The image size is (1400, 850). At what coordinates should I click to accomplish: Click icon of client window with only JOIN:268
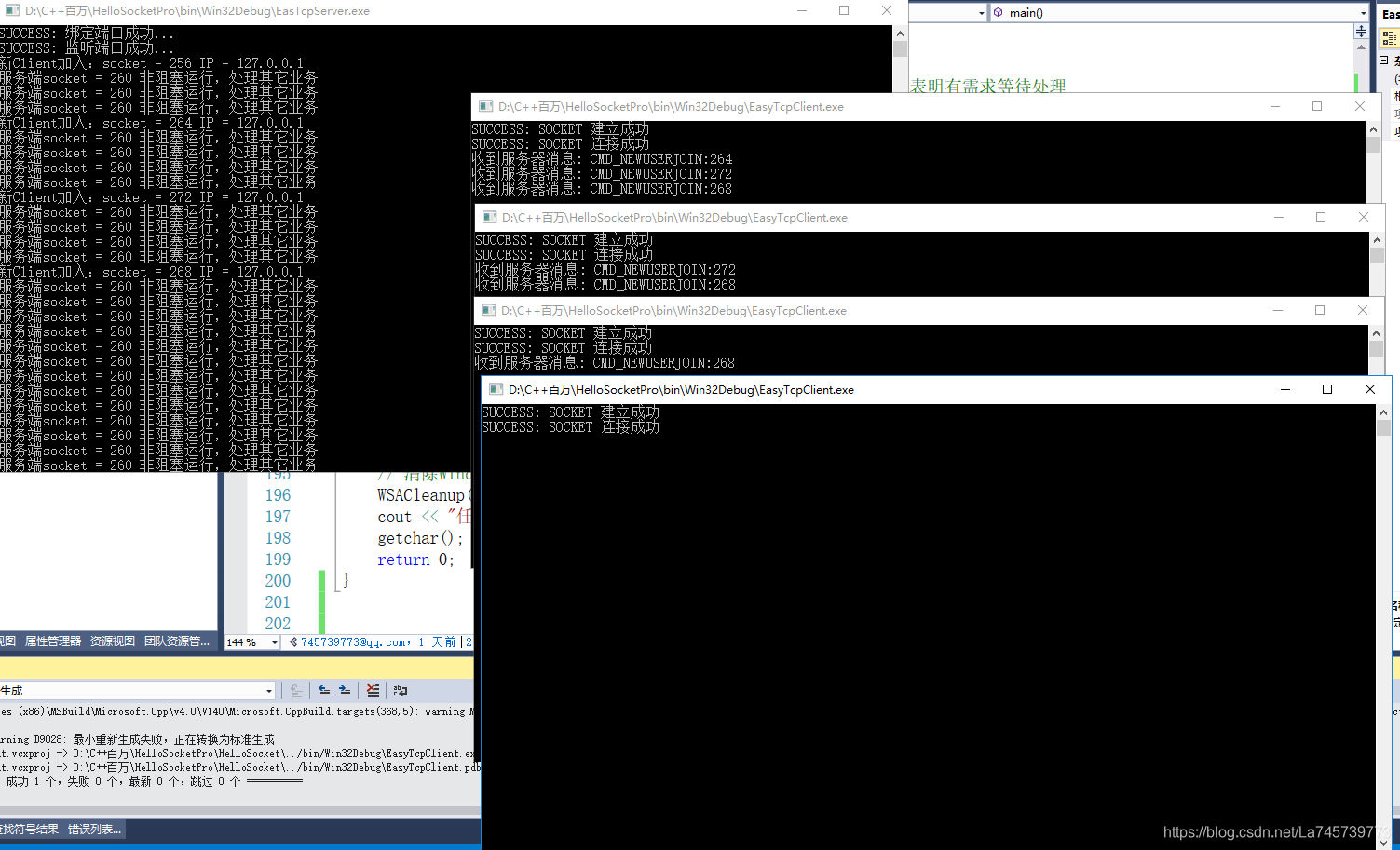[488, 310]
